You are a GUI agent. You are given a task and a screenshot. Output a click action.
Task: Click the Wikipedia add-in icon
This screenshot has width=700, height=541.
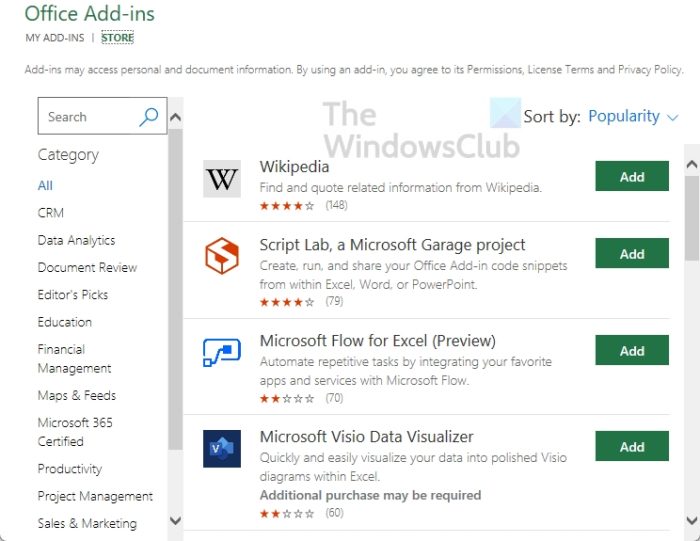pos(222,179)
